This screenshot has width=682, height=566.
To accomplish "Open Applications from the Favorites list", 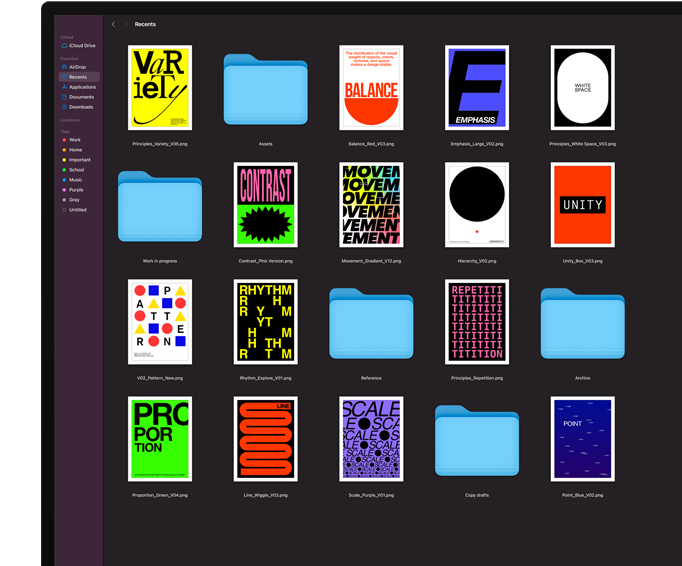I will click(82, 87).
